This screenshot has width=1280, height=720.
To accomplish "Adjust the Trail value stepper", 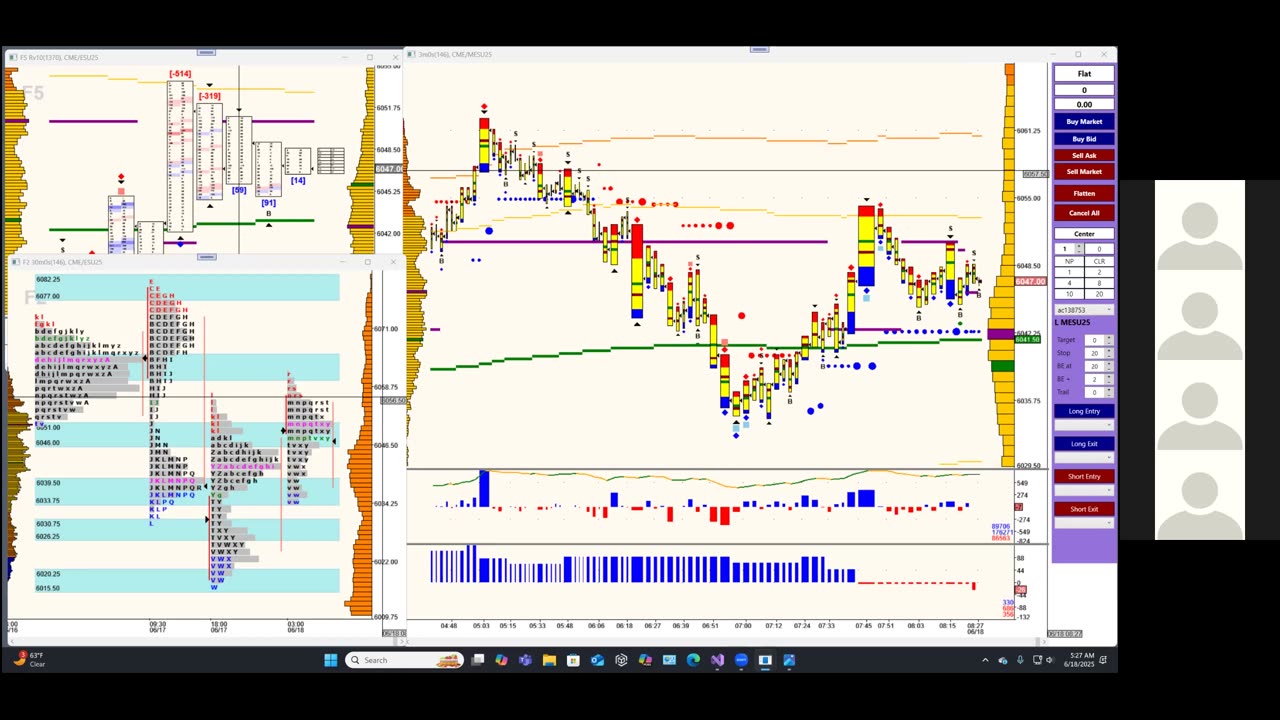I will tap(1108, 392).
